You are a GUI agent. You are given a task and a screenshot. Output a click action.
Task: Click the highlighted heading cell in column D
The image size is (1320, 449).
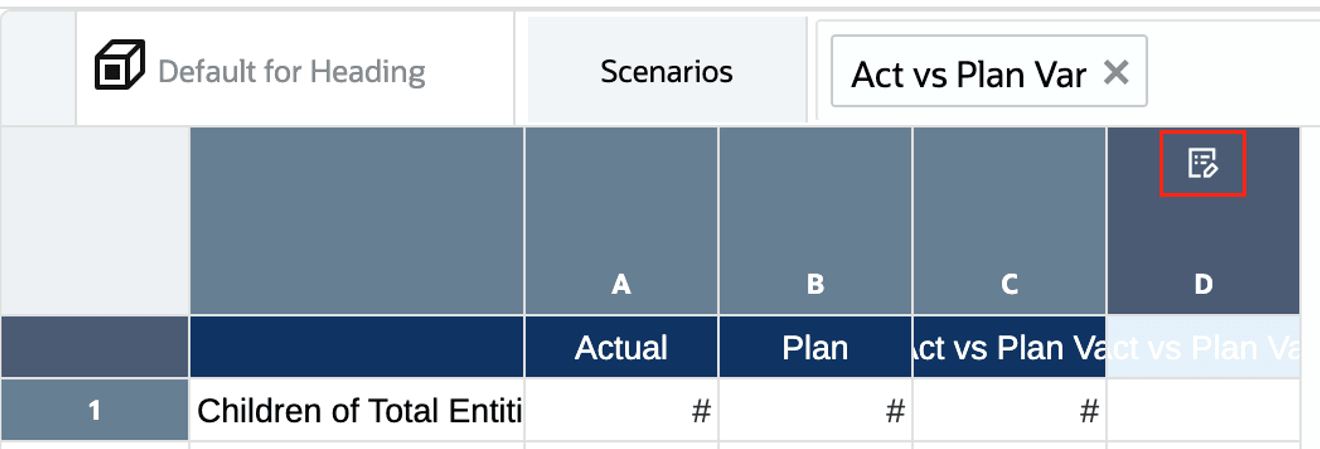[x=1203, y=348]
